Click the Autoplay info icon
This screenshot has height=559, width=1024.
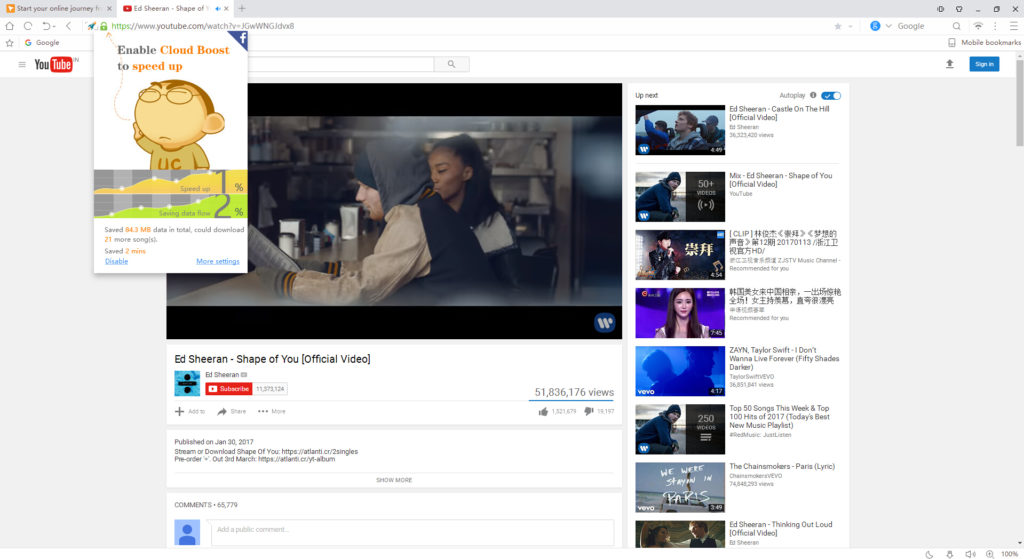tap(813, 95)
